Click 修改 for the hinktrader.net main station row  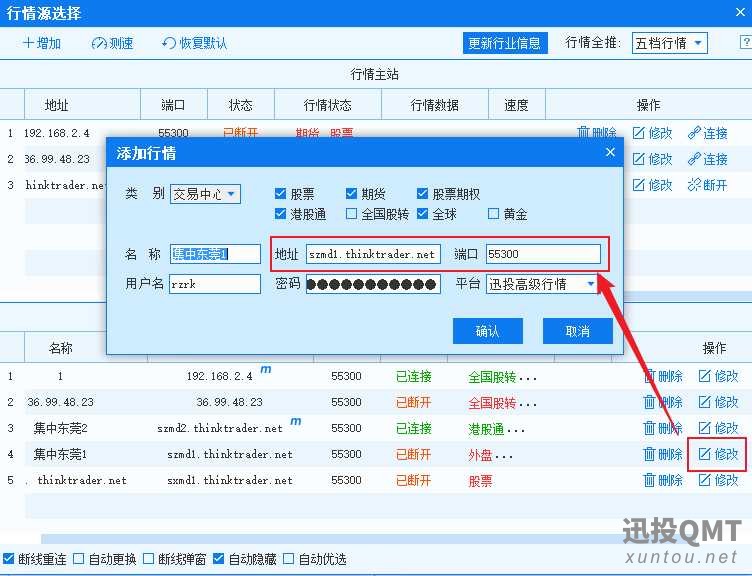pos(652,185)
